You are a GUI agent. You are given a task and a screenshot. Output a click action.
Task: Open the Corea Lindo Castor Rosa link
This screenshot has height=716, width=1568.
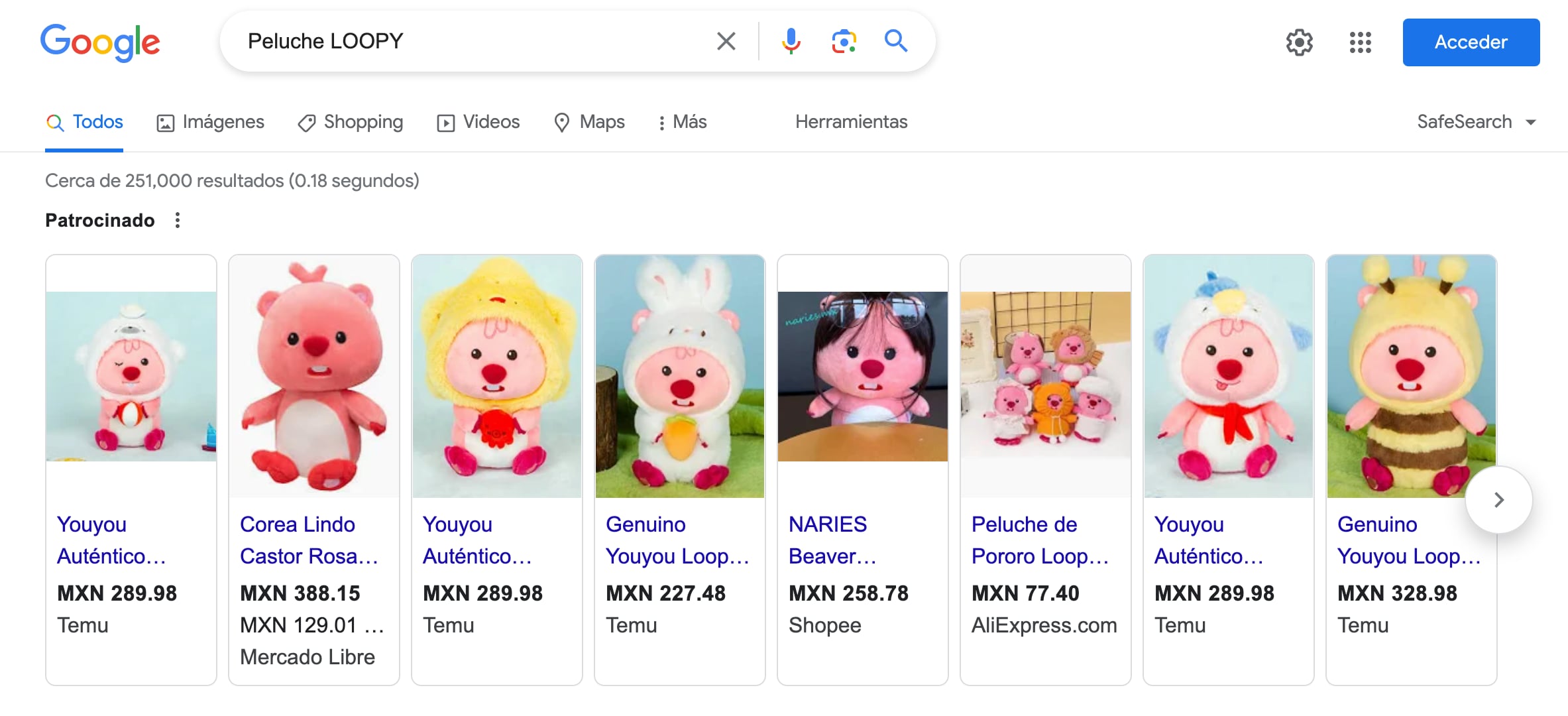[308, 540]
